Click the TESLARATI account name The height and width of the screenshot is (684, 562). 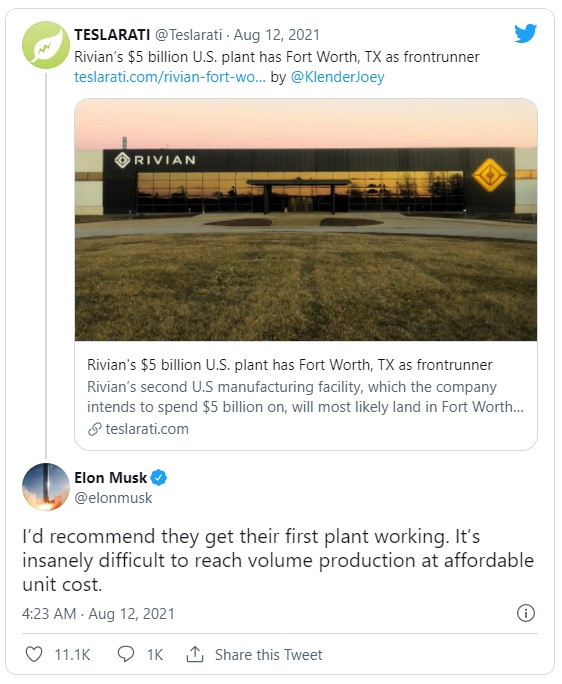click(112, 34)
